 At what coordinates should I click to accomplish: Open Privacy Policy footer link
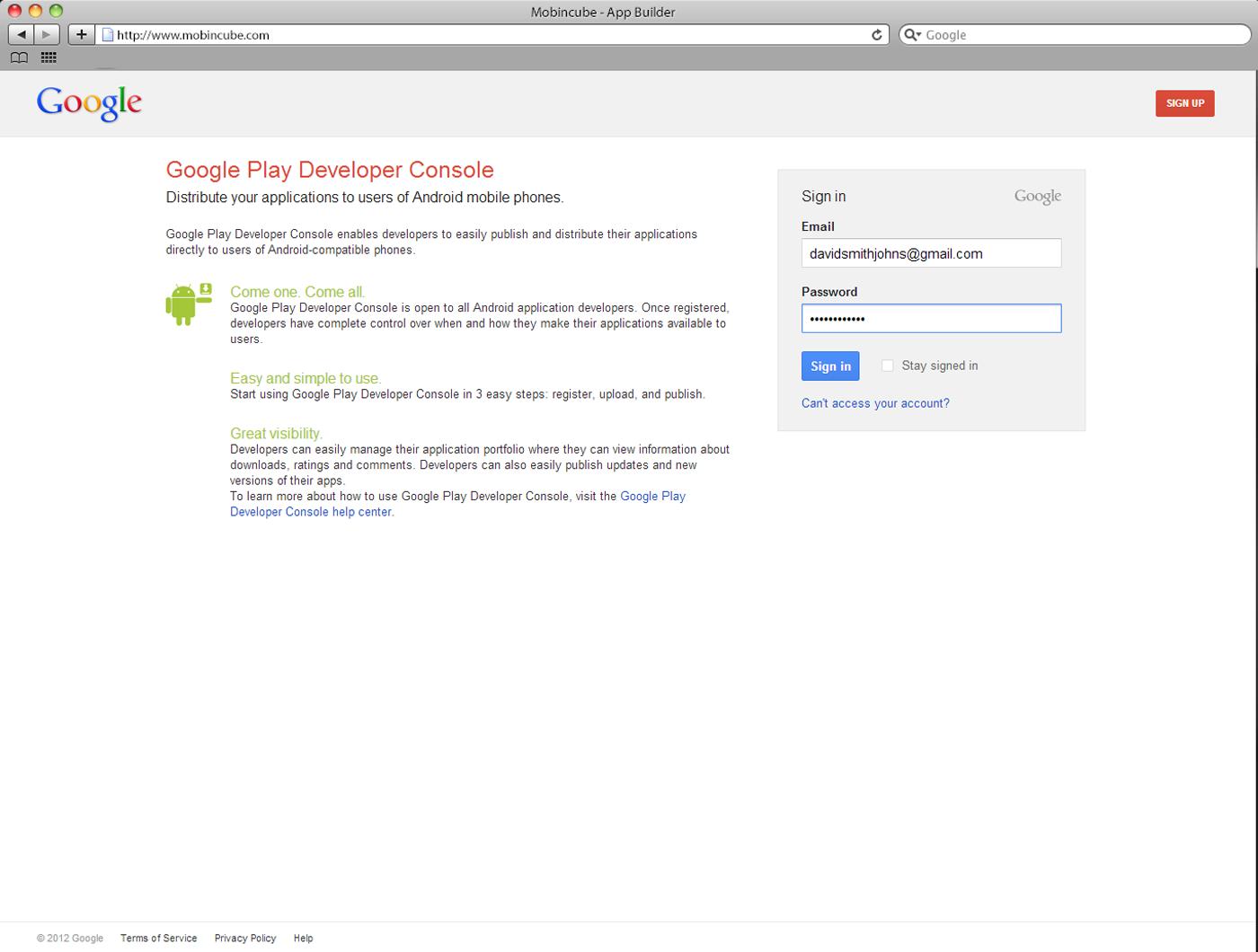click(245, 938)
